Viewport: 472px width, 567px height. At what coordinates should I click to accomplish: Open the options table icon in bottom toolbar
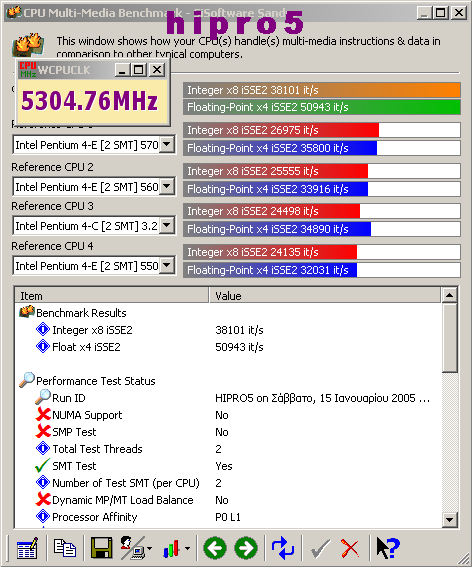27,548
